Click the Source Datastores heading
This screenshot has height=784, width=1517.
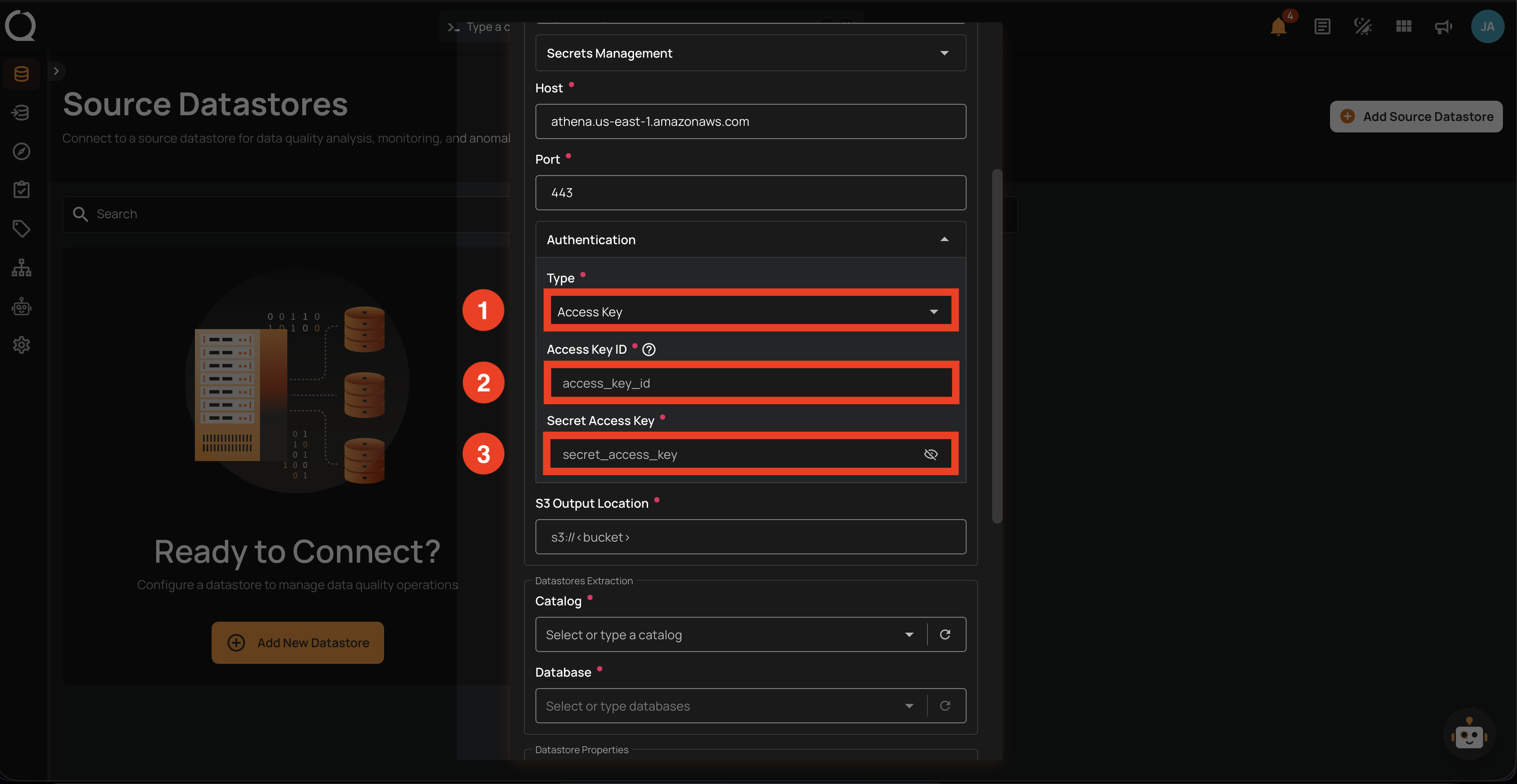[x=205, y=104]
